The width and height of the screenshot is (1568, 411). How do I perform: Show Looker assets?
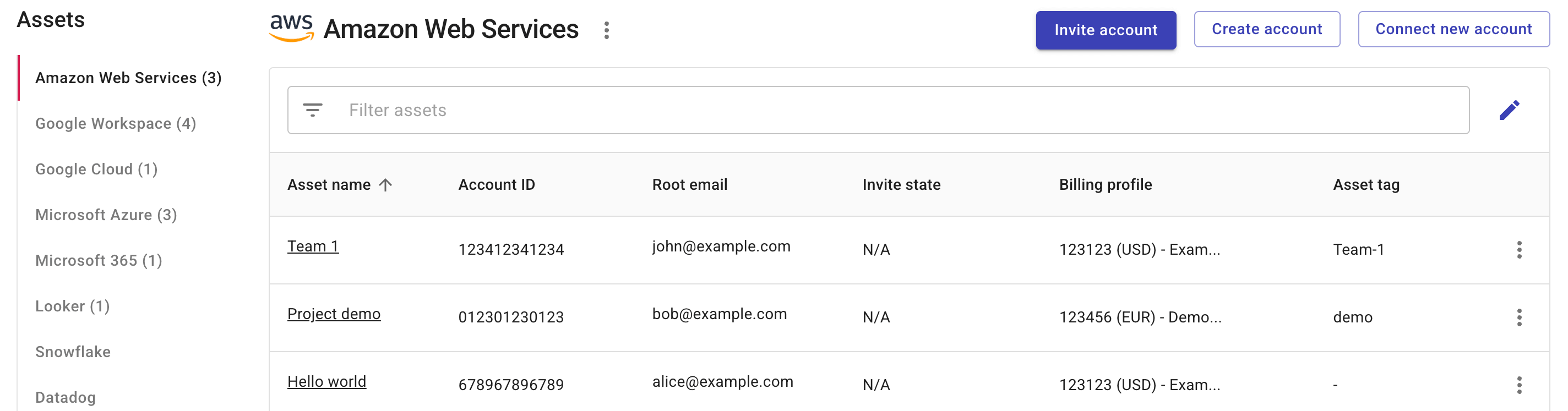point(72,306)
